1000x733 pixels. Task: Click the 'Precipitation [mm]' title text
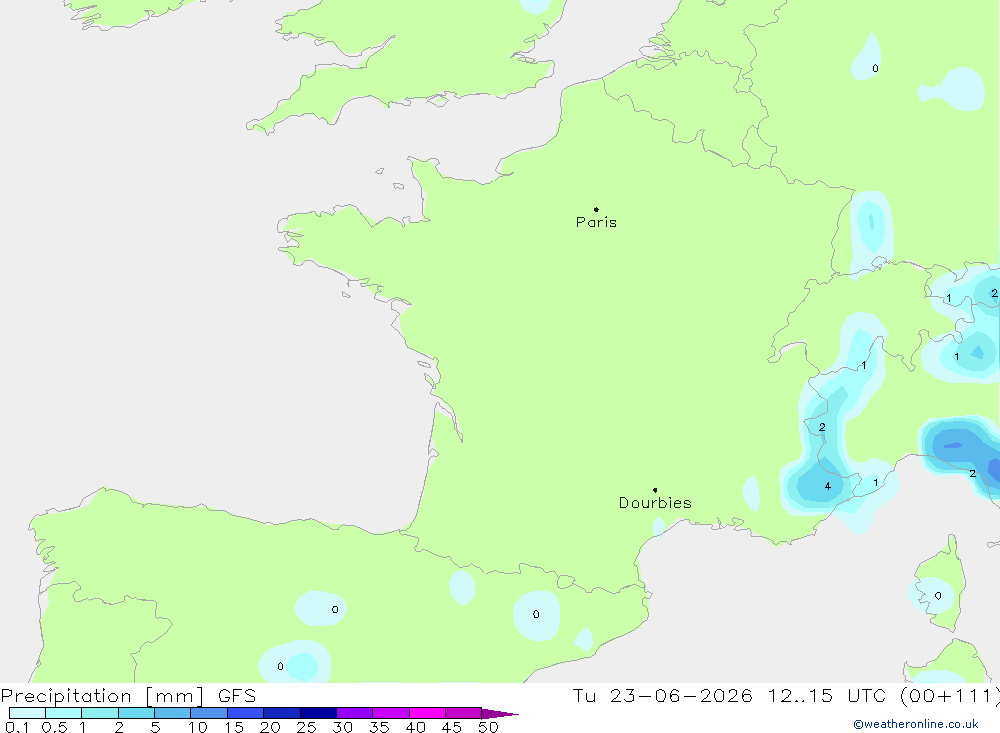click(x=102, y=696)
